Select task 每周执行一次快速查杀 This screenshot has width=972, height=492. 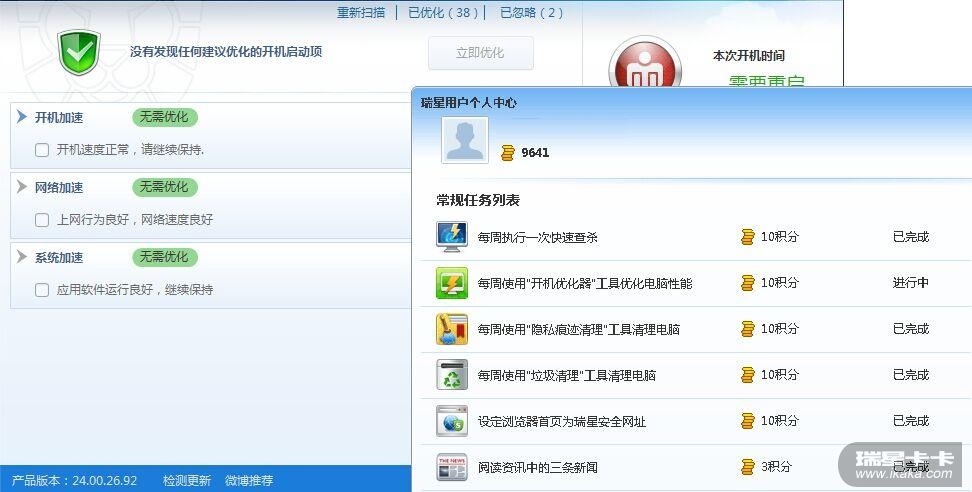pos(537,237)
